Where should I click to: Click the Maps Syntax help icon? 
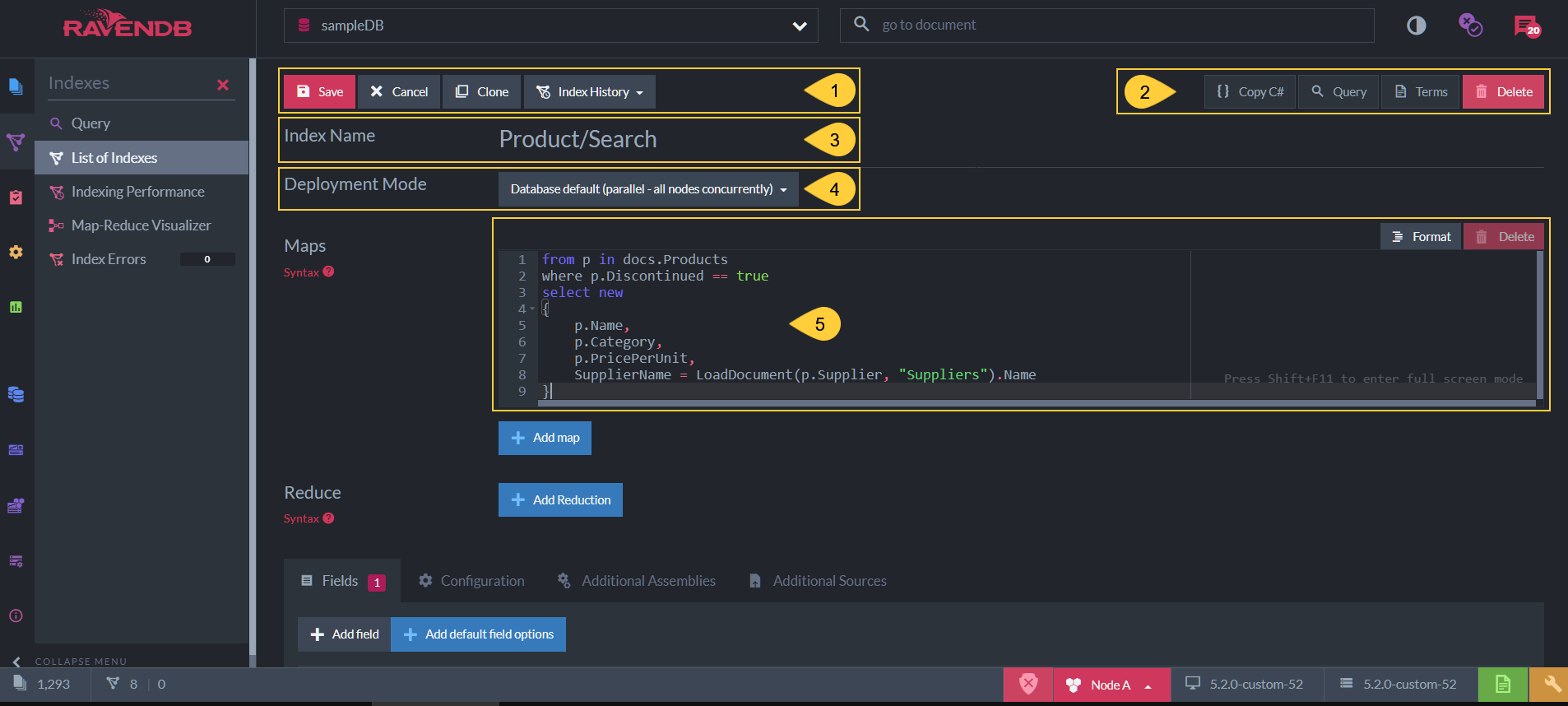click(x=328, y=272)
